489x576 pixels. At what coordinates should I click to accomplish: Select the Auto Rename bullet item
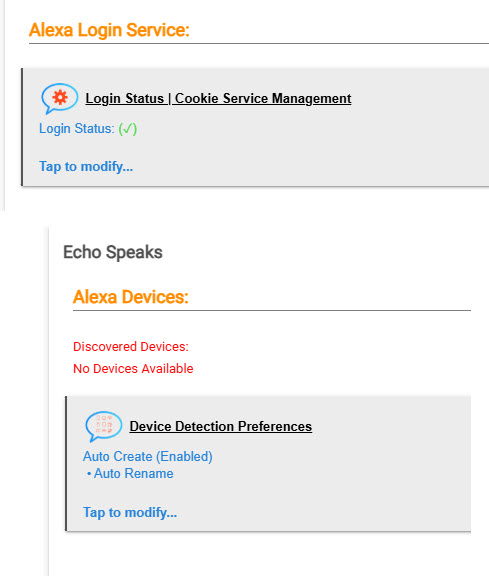pos(130,474)
